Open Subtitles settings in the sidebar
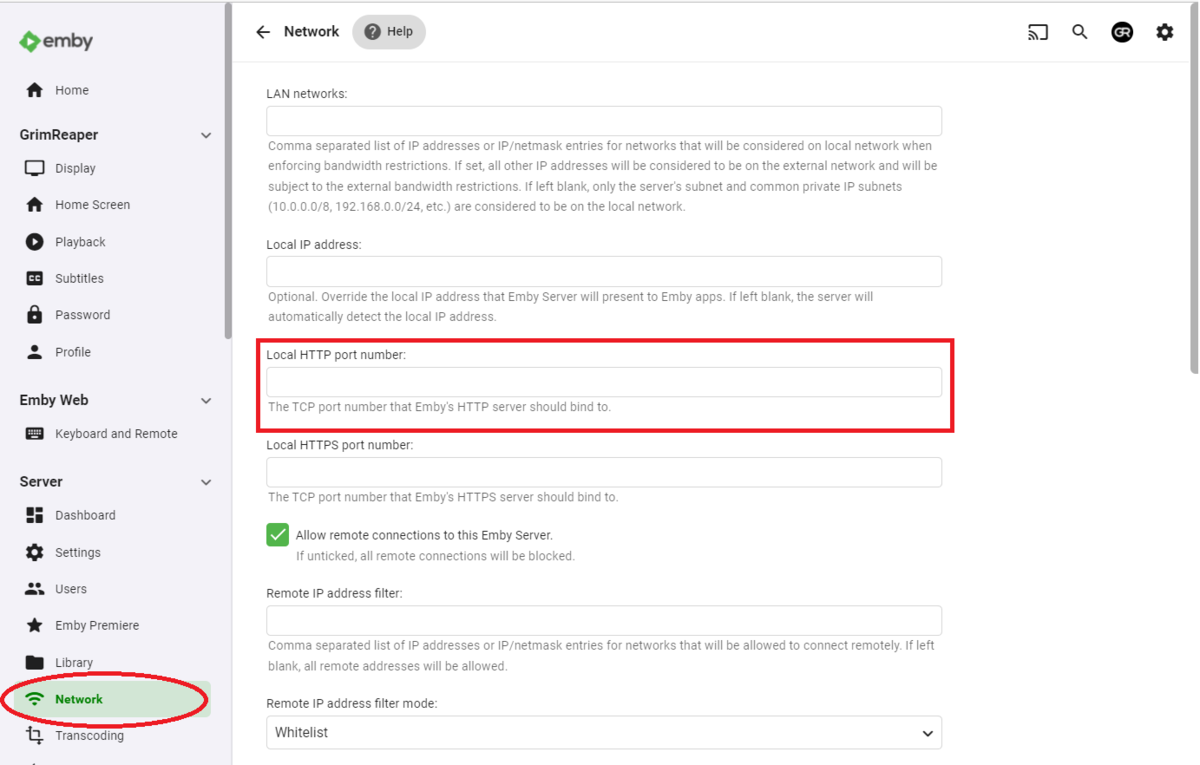The width and height of the screenshot is (1200, 765). pos(79,278)
